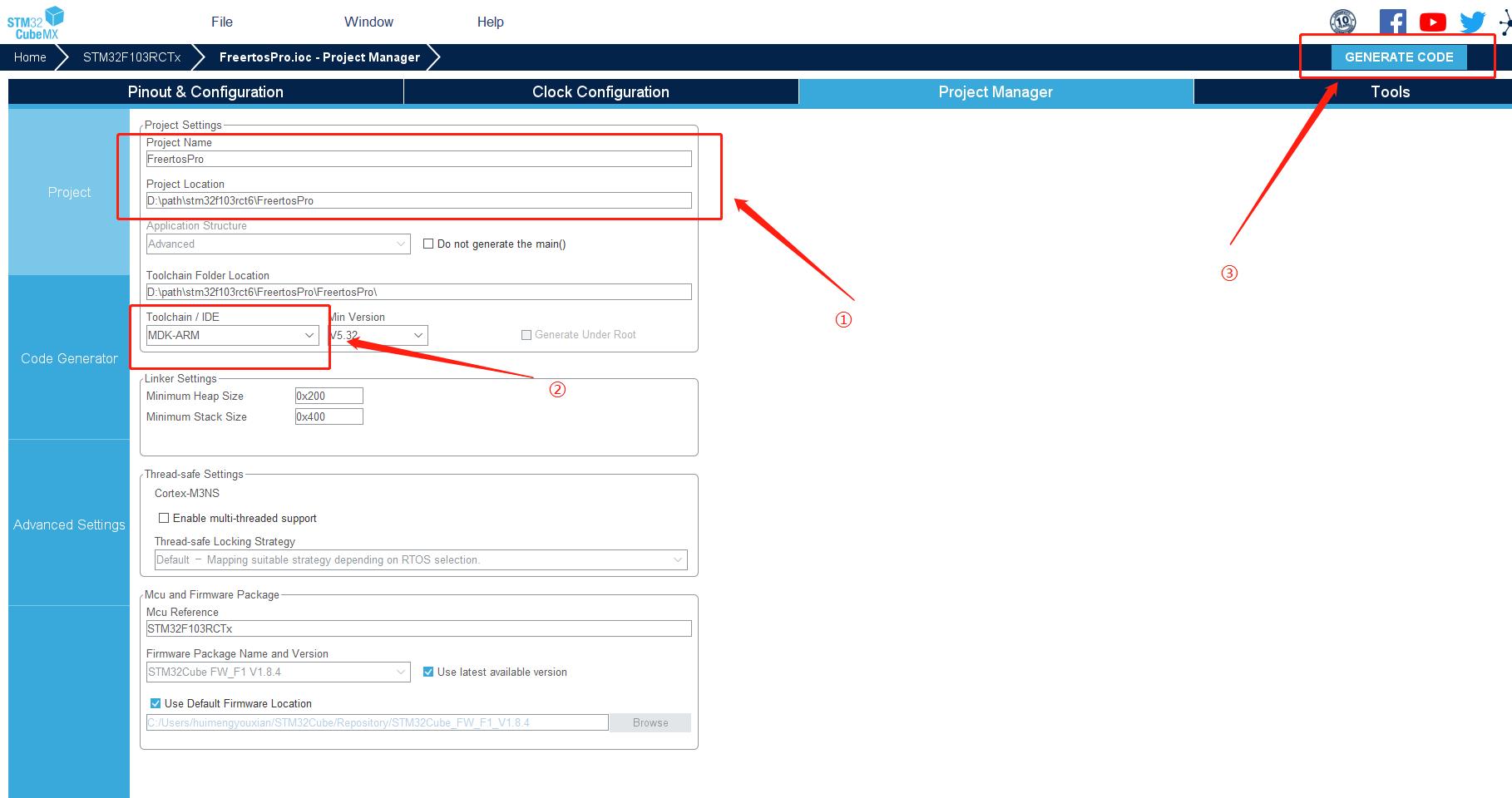Open the Facebook icon link
This screenshot has height=798, width=1512.
pyautogui.click(x=1392, y=22)
